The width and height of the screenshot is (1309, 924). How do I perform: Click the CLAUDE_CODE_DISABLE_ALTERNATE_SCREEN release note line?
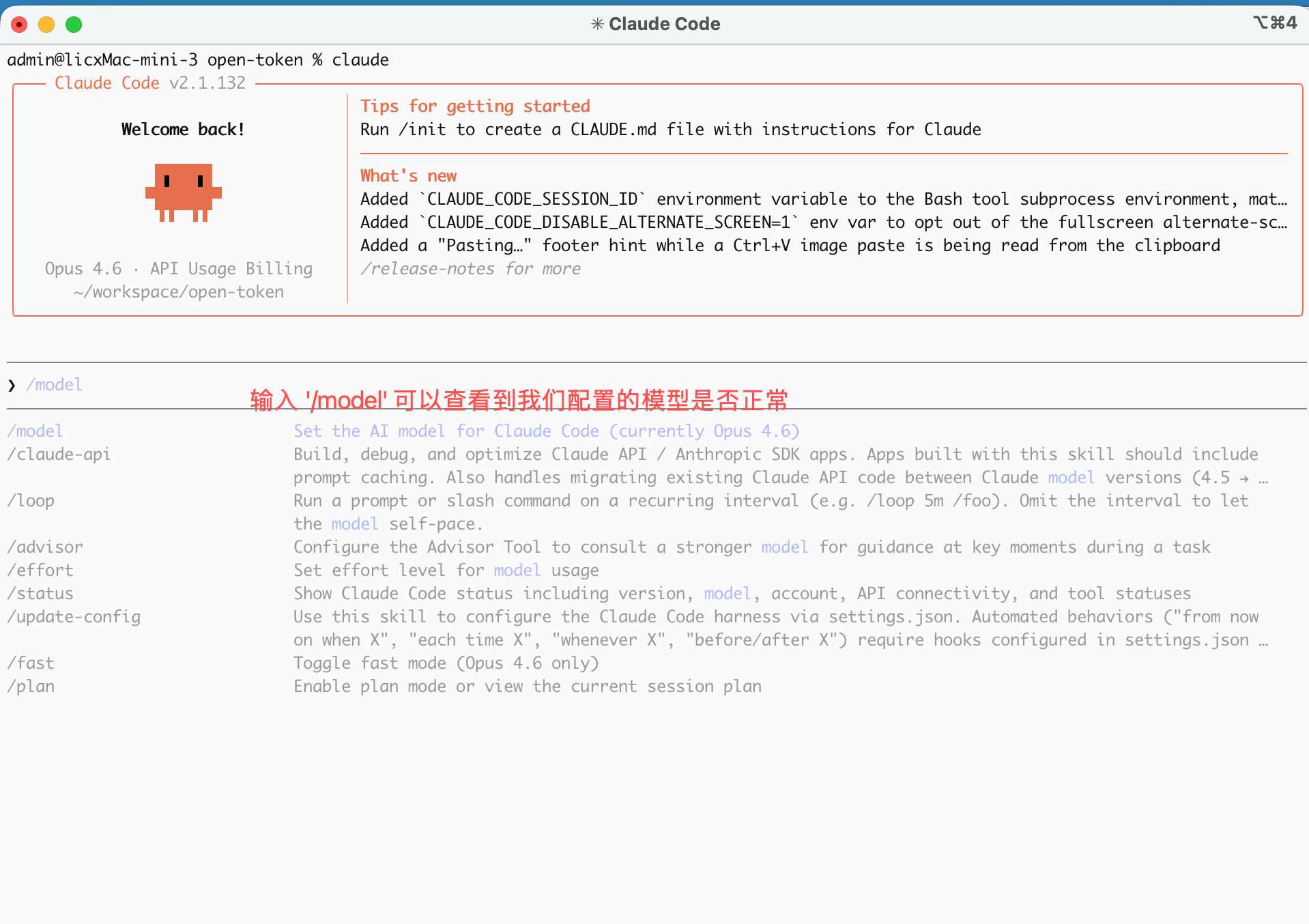point(824,222)
